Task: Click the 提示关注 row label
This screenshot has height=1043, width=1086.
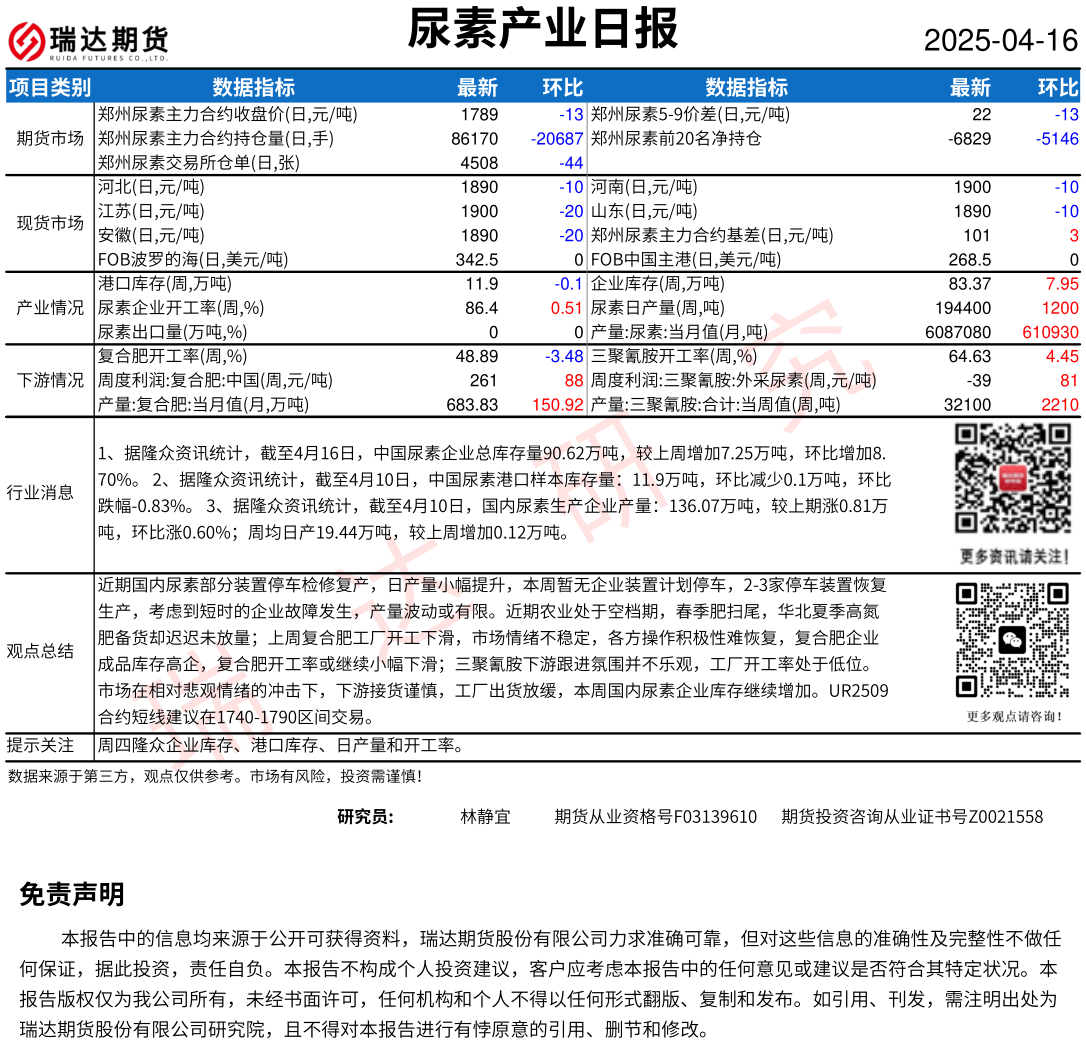Action: click(40, 745)
